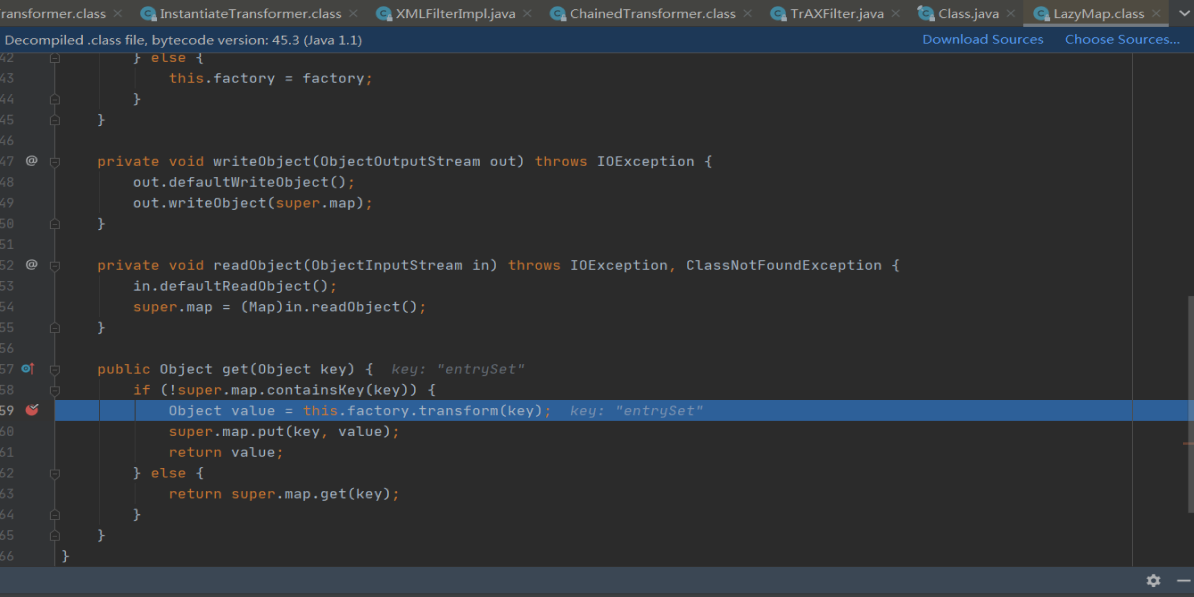Click fold end marker on line 55
This screenshot has width=1194, height=597.
tap(55, 327)
